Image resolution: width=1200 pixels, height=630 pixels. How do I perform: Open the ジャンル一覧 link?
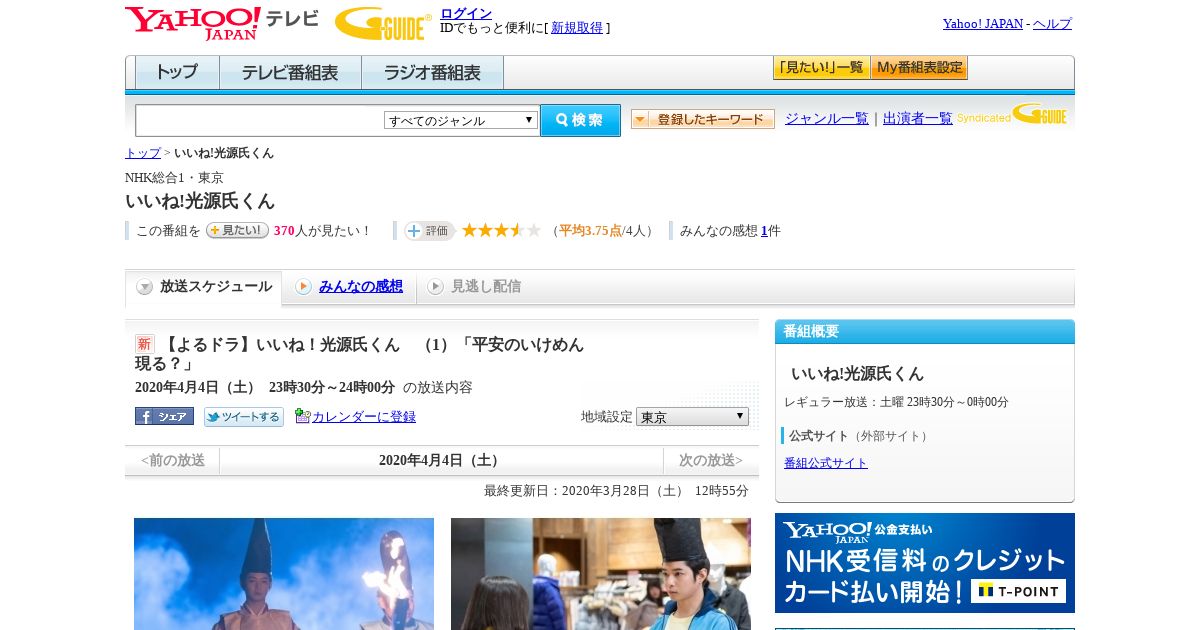coord(827,119)
